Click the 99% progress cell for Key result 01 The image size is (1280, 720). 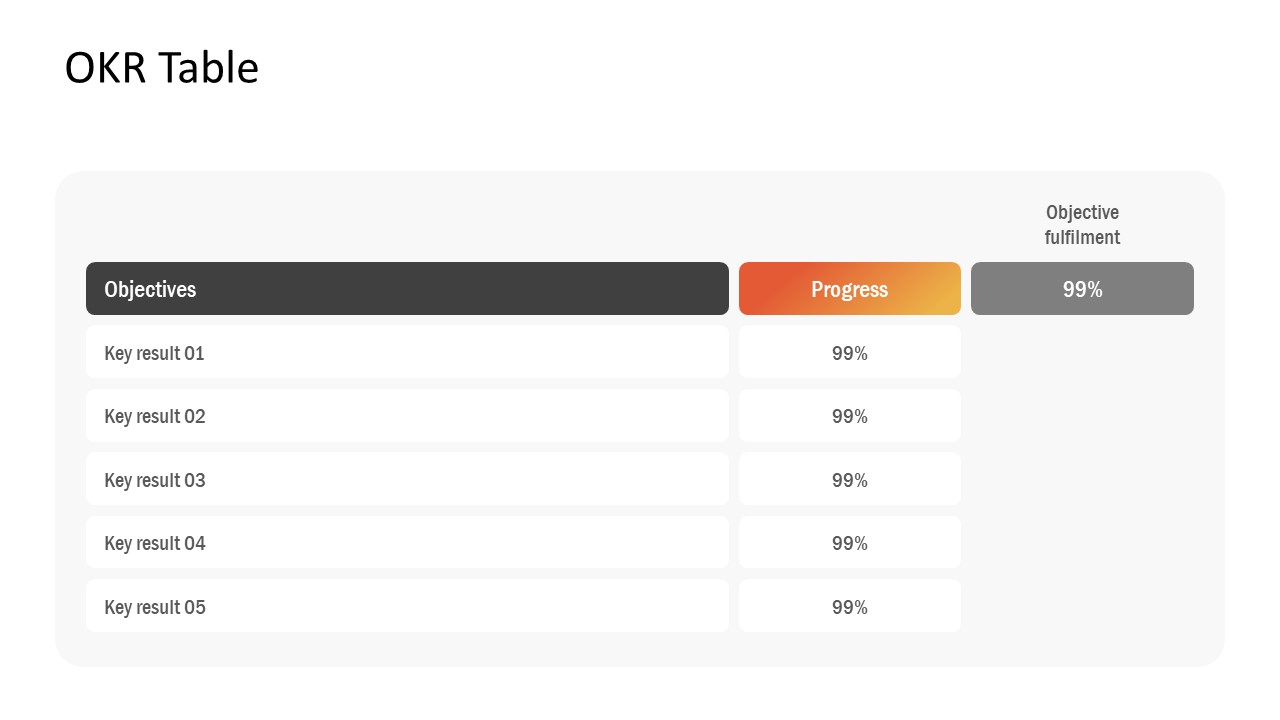pos(849,353)
